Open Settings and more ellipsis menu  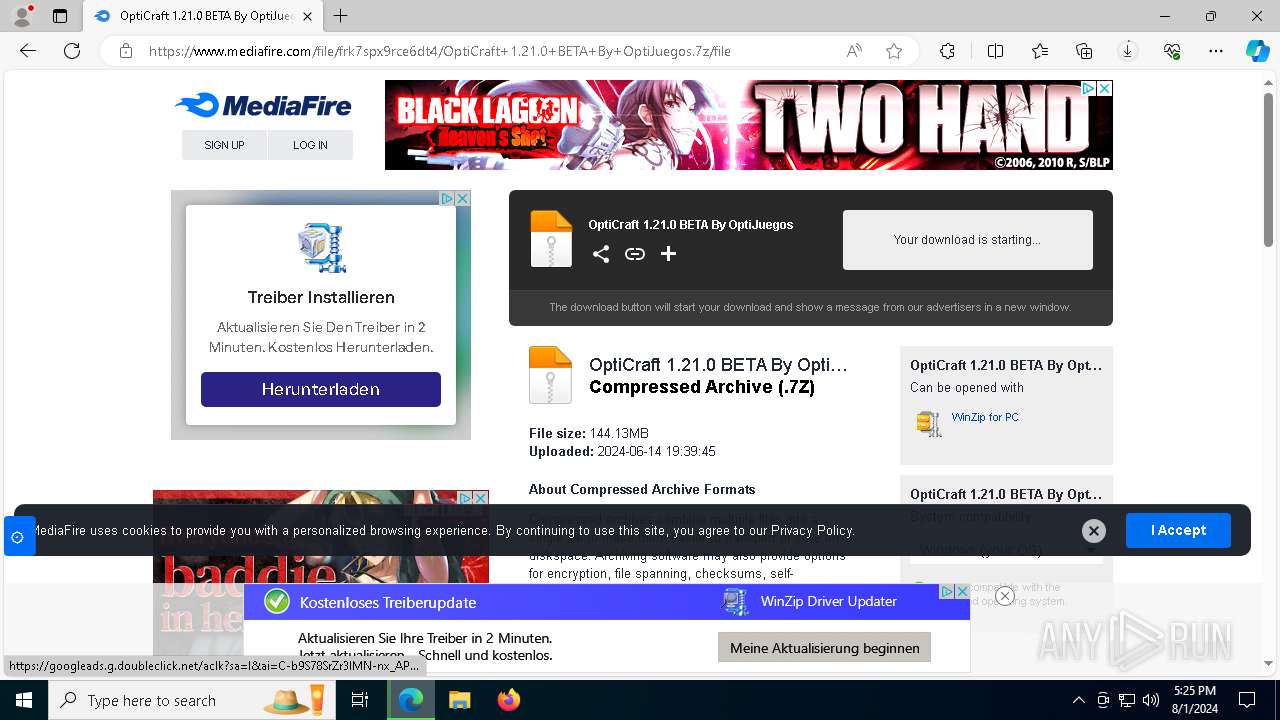point(1216,51)
